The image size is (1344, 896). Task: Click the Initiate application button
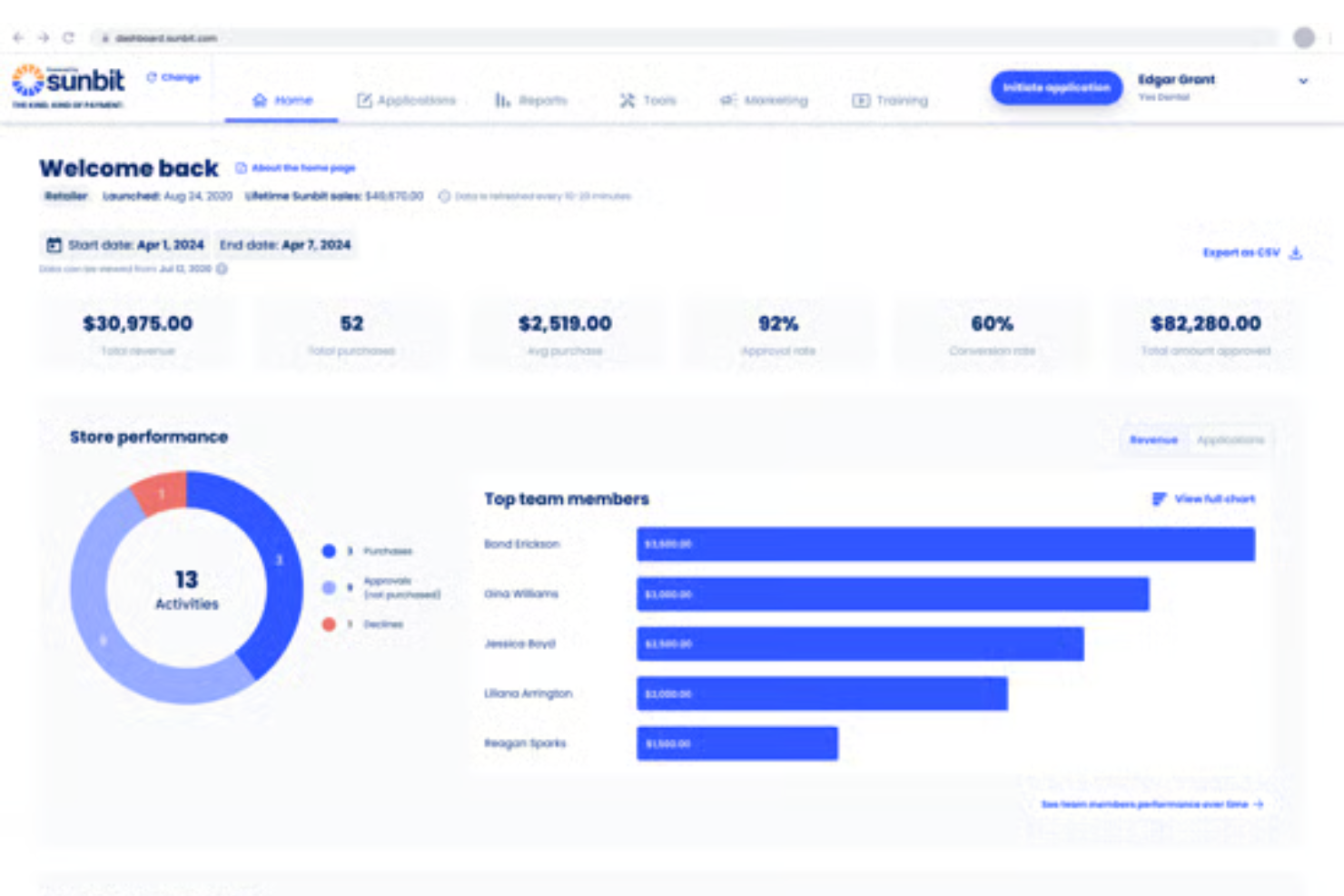coord(1056,87)
